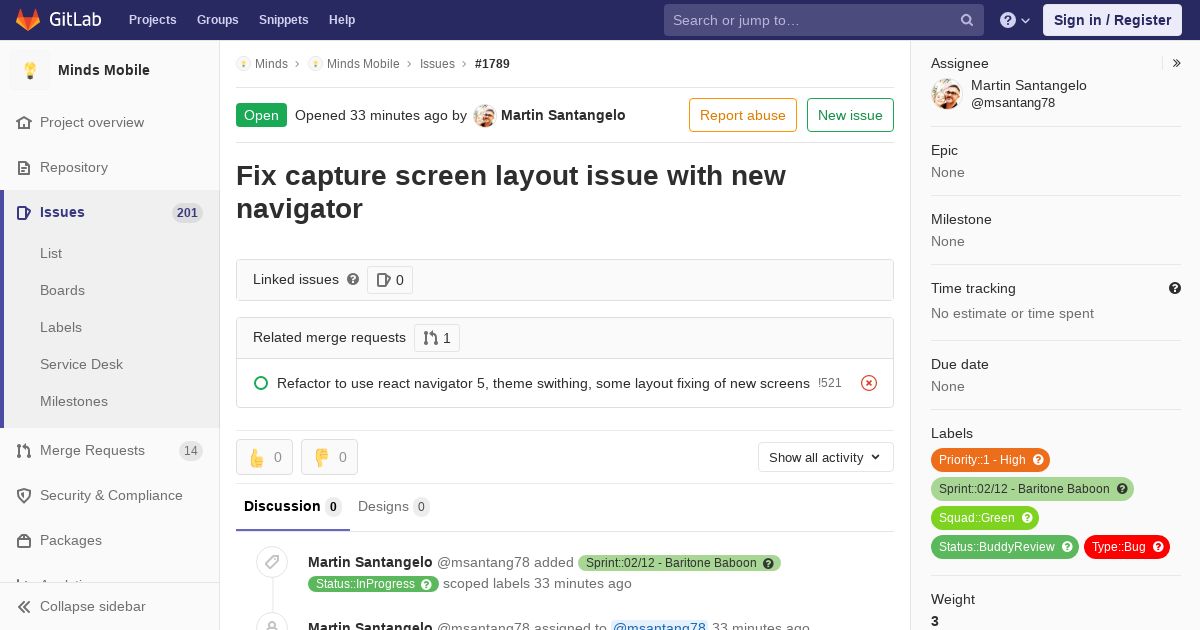
Task: Click the assignee avatar in sidebar
Action: click(946, 94)
